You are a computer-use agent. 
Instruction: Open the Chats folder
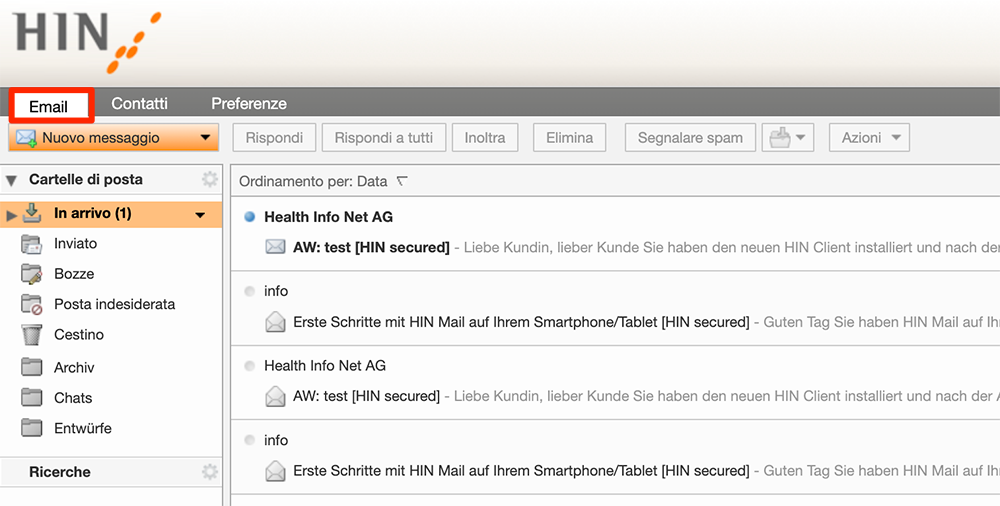pyautogui.click(x=73, y=398)
